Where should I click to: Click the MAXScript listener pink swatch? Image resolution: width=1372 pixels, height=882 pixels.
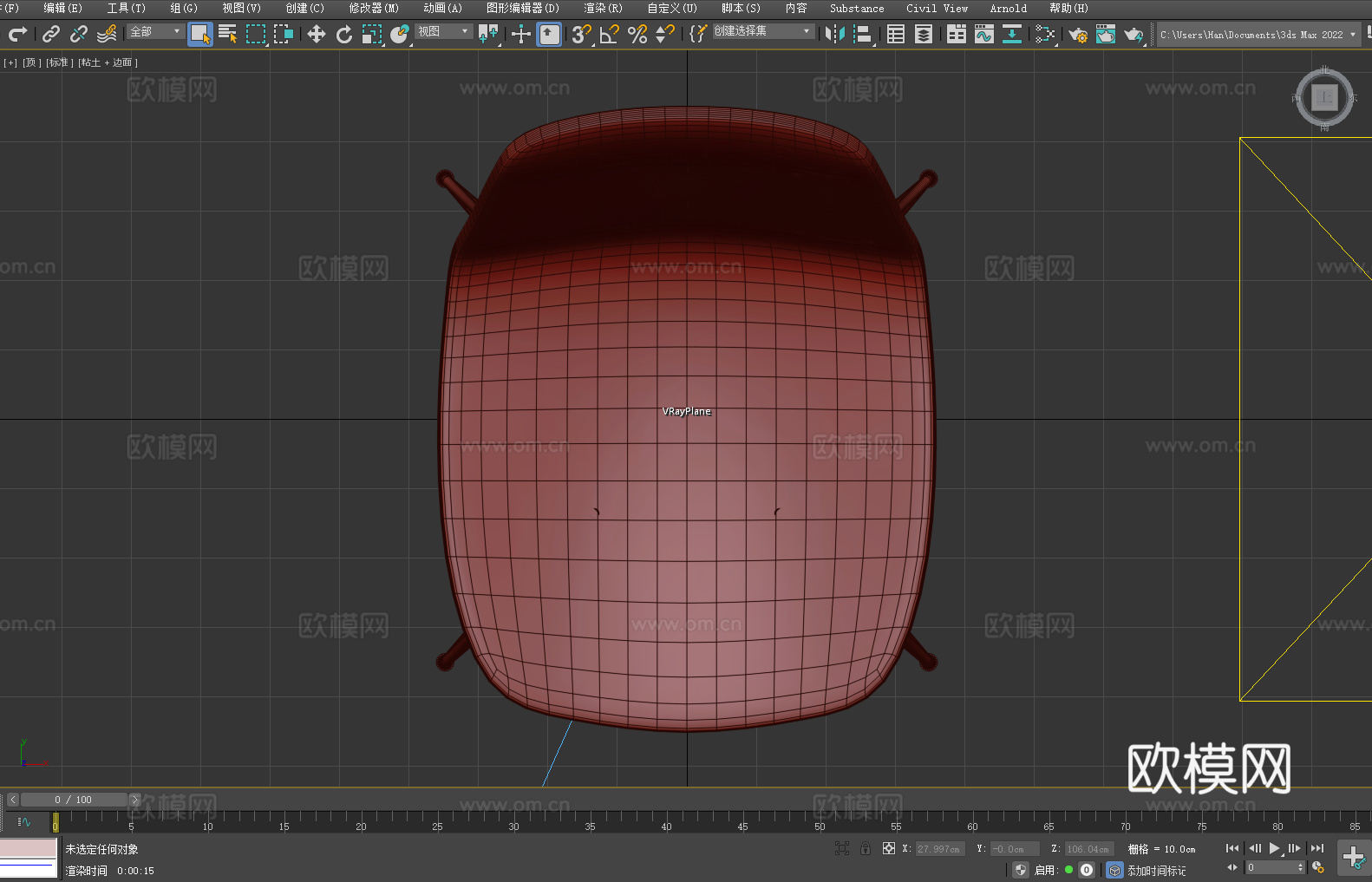click(x=29, y=848)
